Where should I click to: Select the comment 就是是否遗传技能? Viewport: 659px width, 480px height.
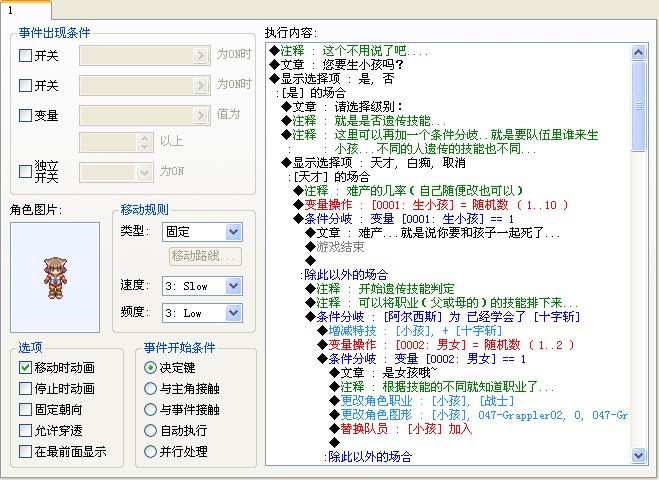(364, 121)
